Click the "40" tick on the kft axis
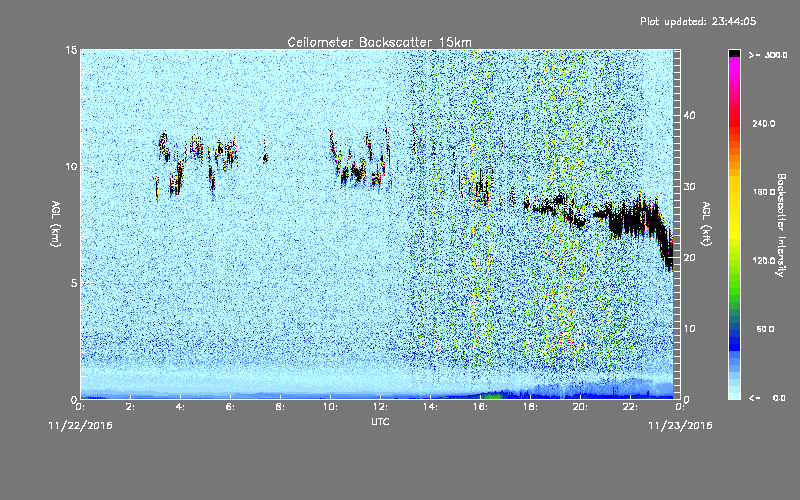800x500 pixels. tap(689, 115)
